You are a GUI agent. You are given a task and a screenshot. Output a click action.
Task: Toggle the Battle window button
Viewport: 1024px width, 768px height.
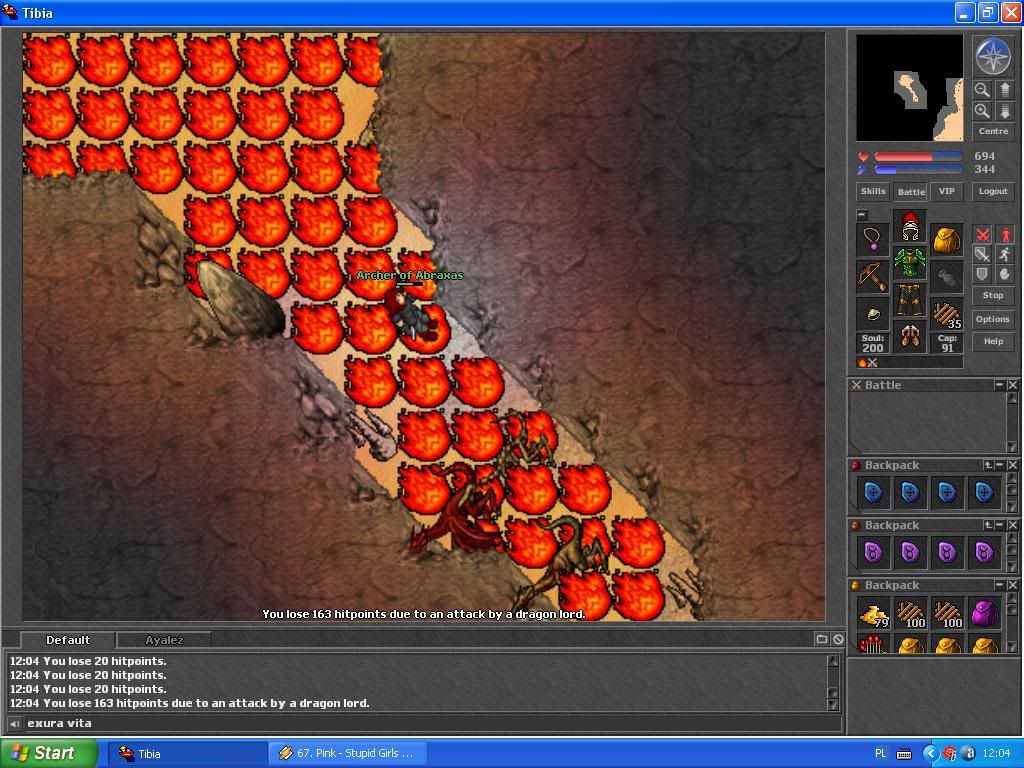(x=910, y=192)
